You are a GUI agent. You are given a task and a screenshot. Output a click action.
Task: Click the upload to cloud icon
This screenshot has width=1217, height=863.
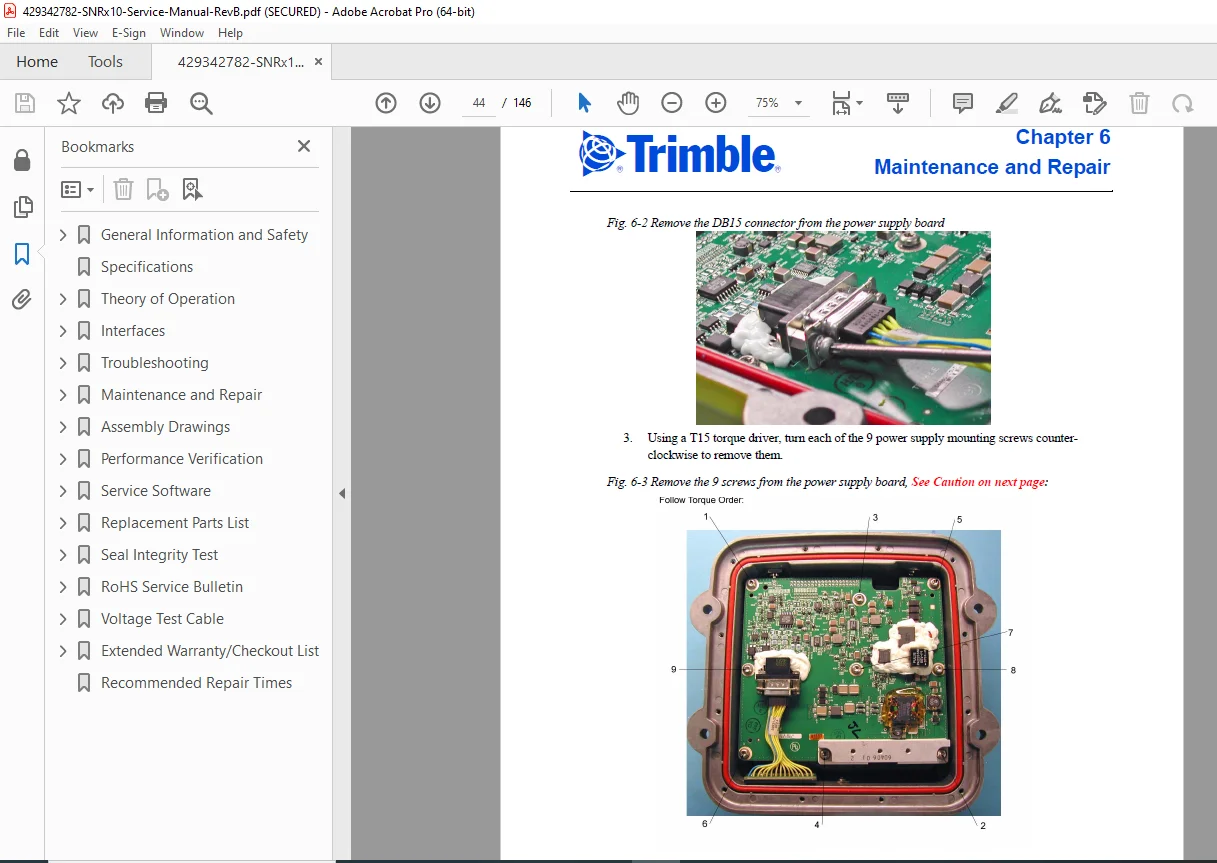(x=113, y=103)
